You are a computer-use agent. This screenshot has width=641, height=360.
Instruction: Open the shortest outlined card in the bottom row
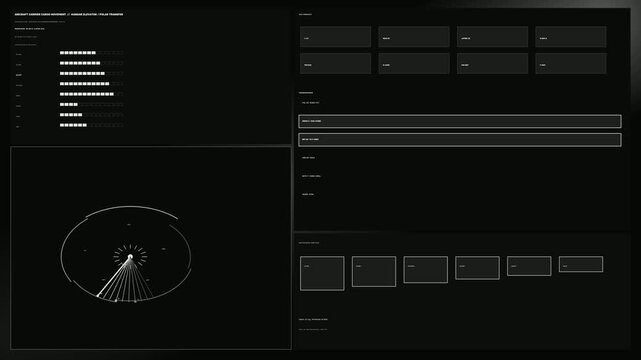pos(580,264)
